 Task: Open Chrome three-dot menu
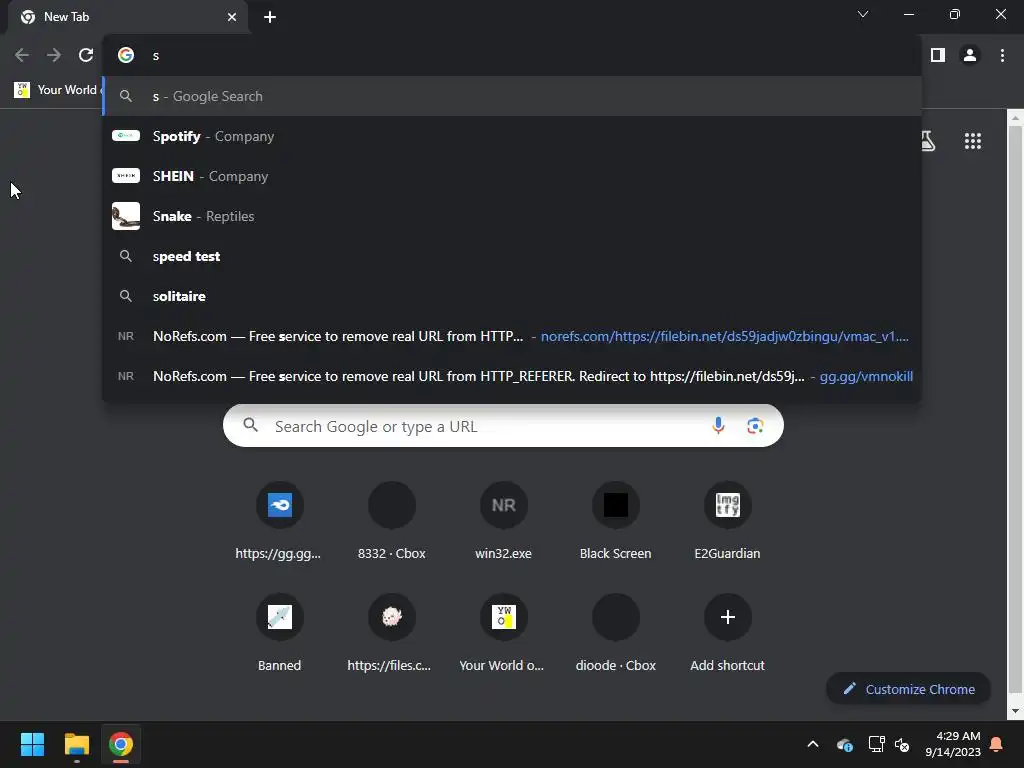[x=1002, y=56]
